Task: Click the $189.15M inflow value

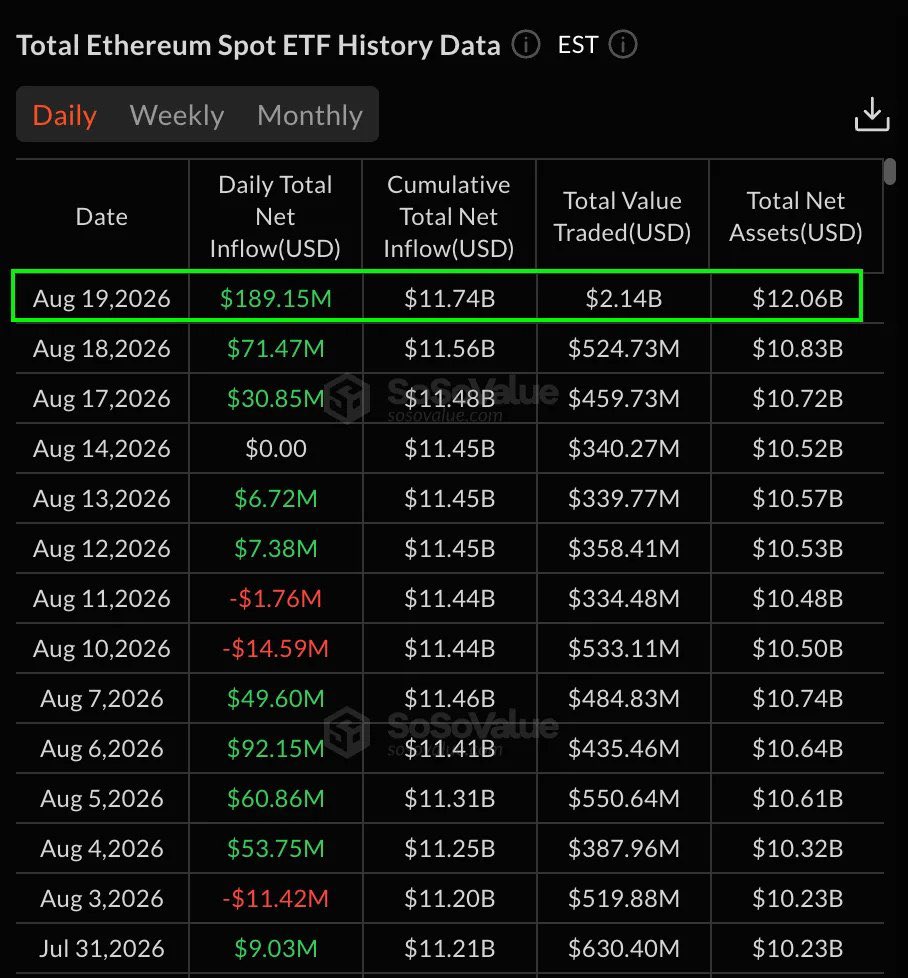Action: coord(276,298)
